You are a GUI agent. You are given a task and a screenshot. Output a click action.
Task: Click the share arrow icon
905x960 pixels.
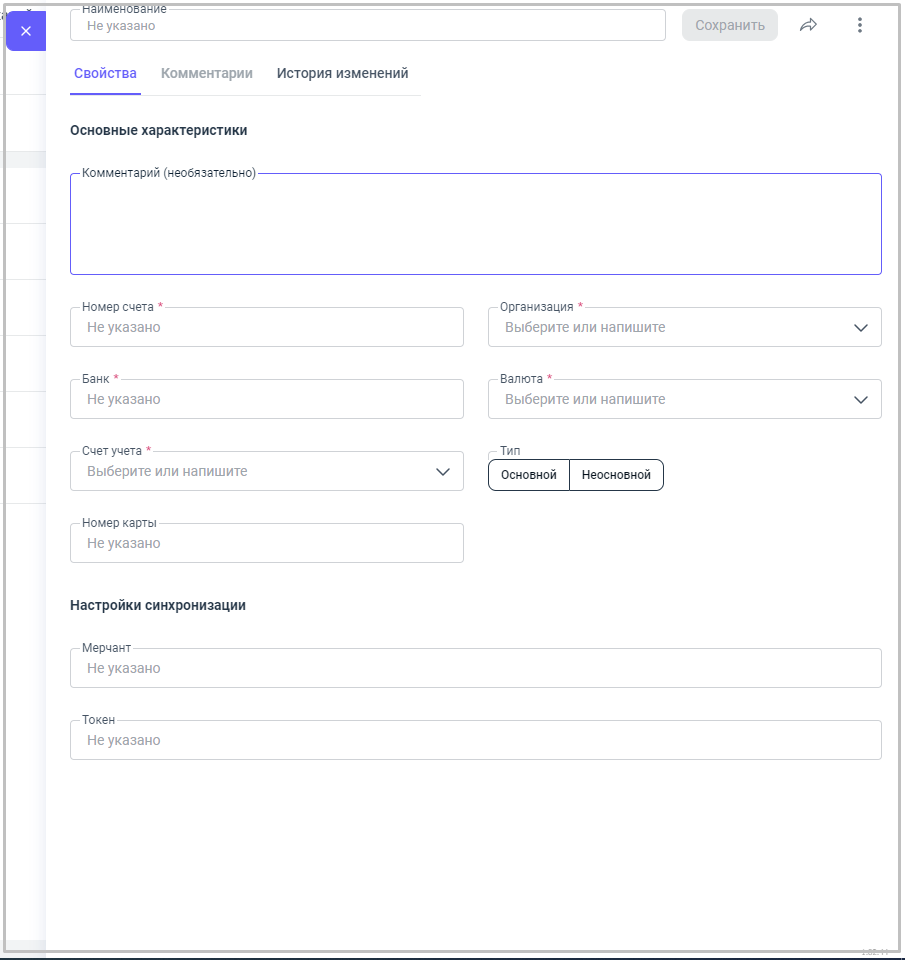pos(808,25)
